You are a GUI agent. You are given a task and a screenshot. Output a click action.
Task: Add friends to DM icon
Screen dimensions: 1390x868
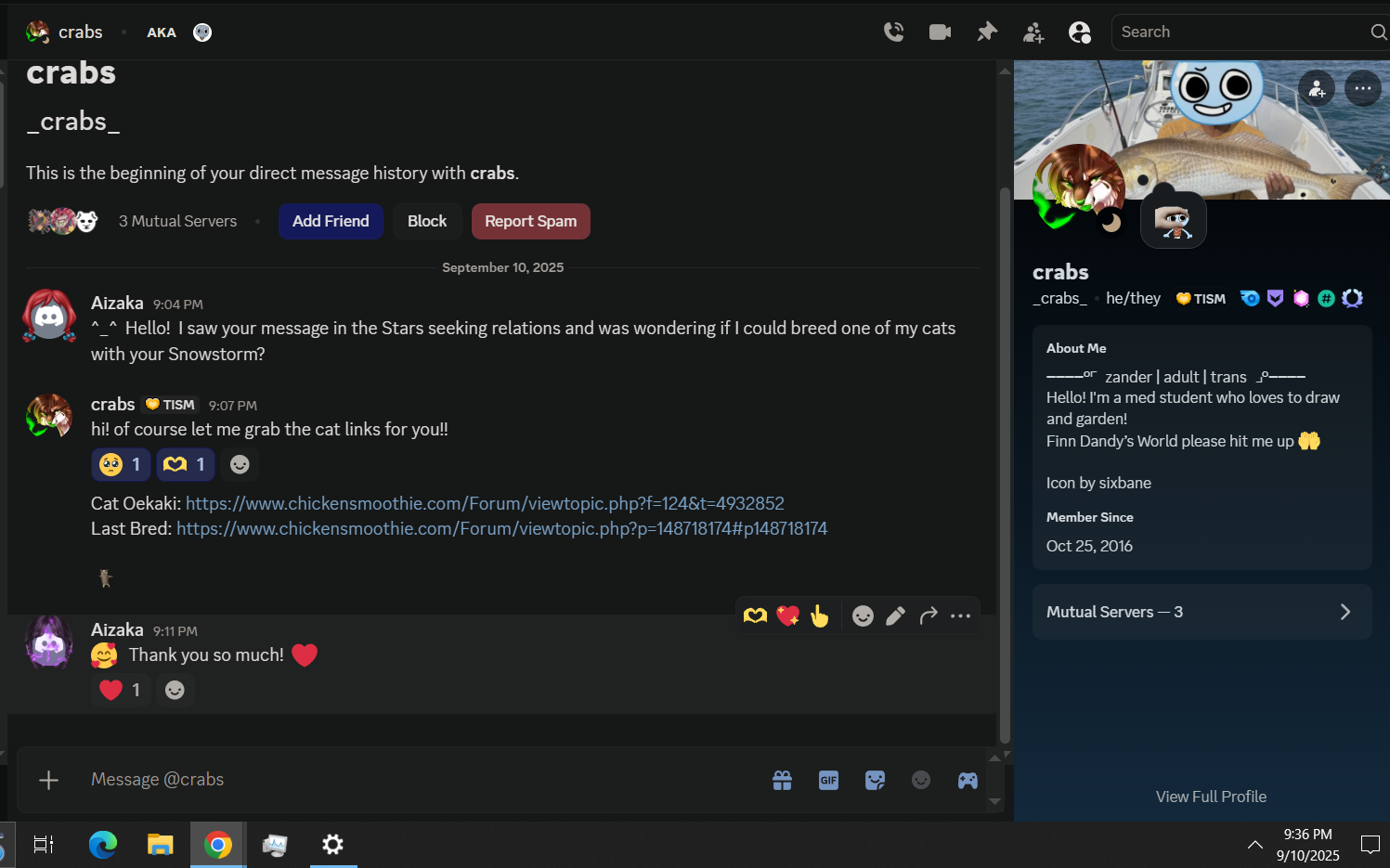[x=1033, y=32]
